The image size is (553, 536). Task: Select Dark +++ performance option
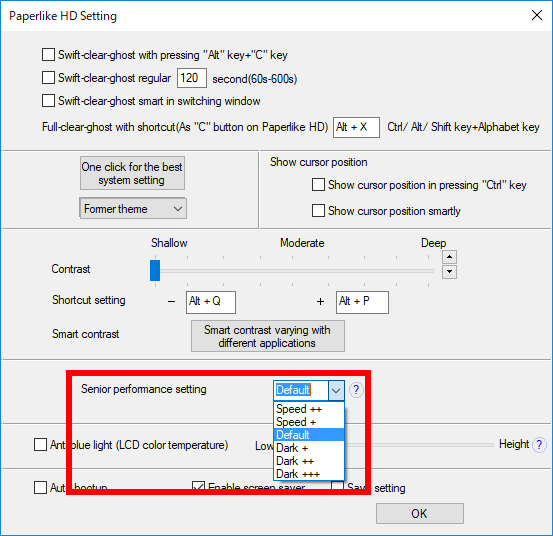pyautogui.click(x=309, y=474)
